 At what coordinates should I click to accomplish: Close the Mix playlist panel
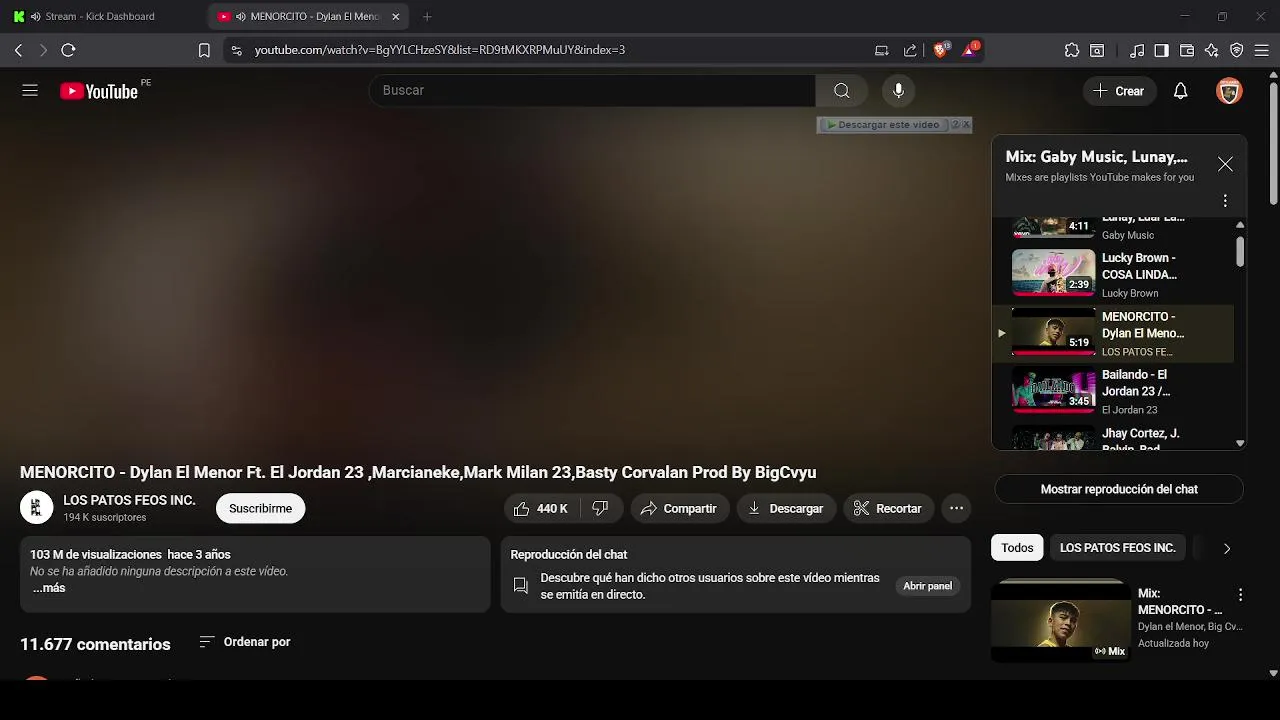(1225, 164)
